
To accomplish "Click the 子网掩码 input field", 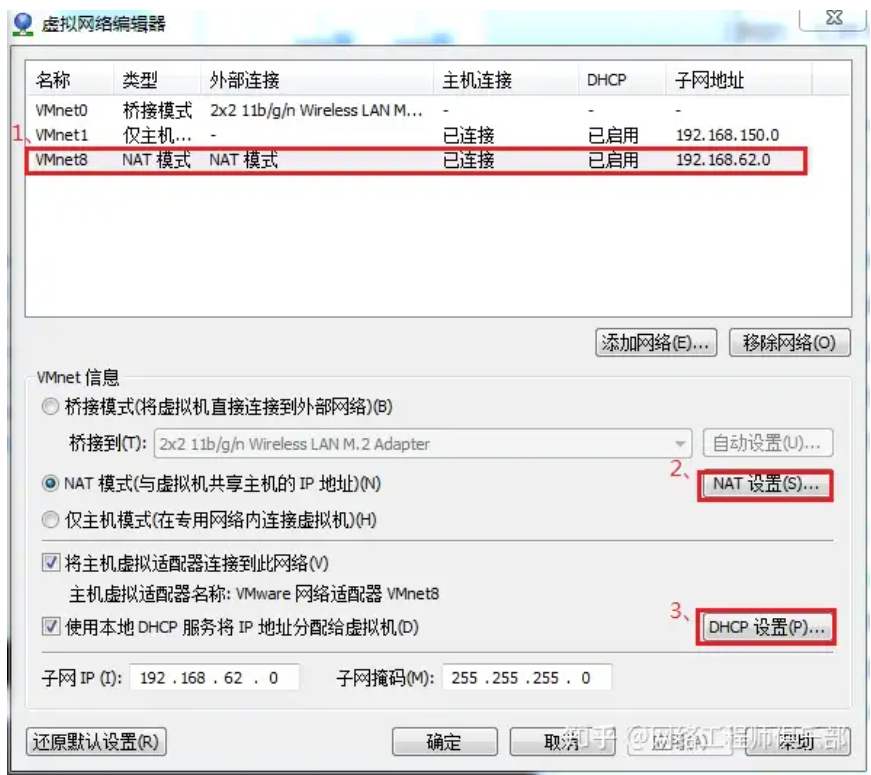I will (x=527, y=678).
